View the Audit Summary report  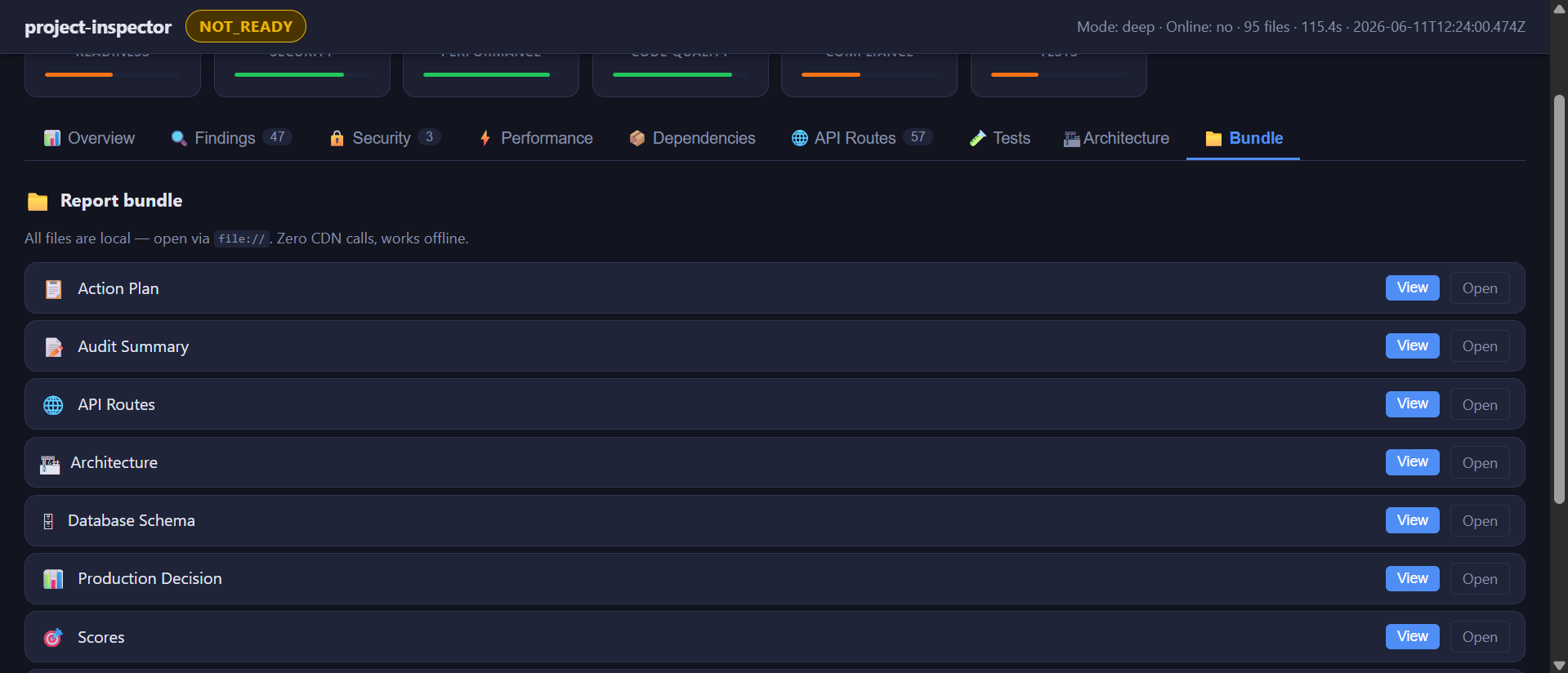coord(1412,345)
